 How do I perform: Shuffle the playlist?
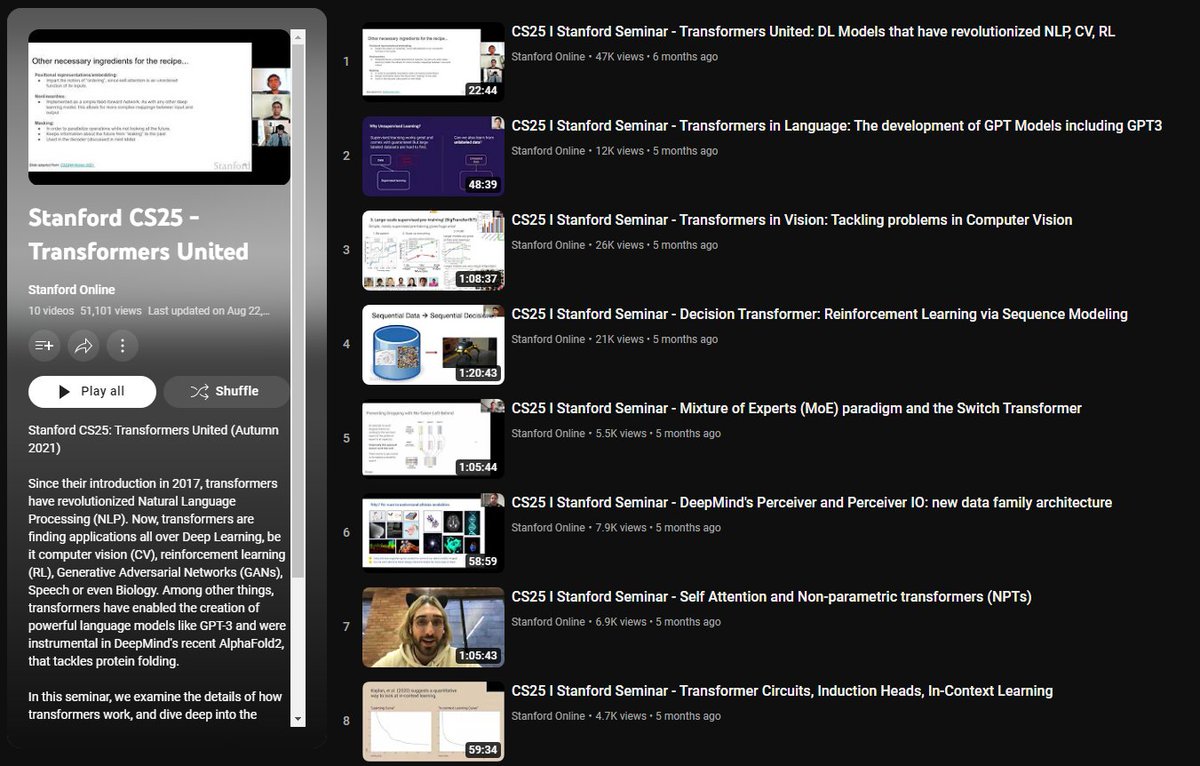pos(226,391)
